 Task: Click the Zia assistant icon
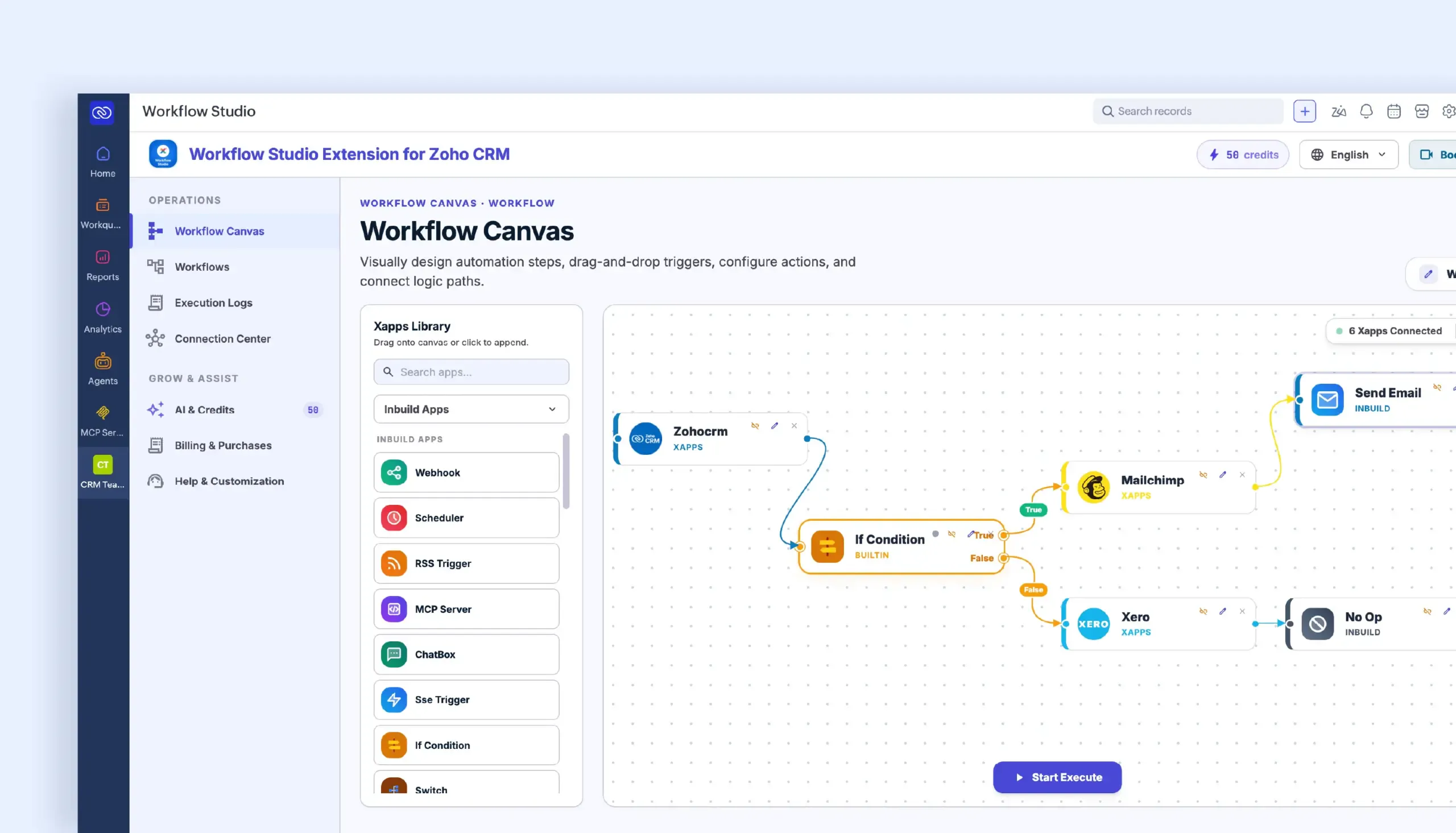click(x=1338, y=111)
